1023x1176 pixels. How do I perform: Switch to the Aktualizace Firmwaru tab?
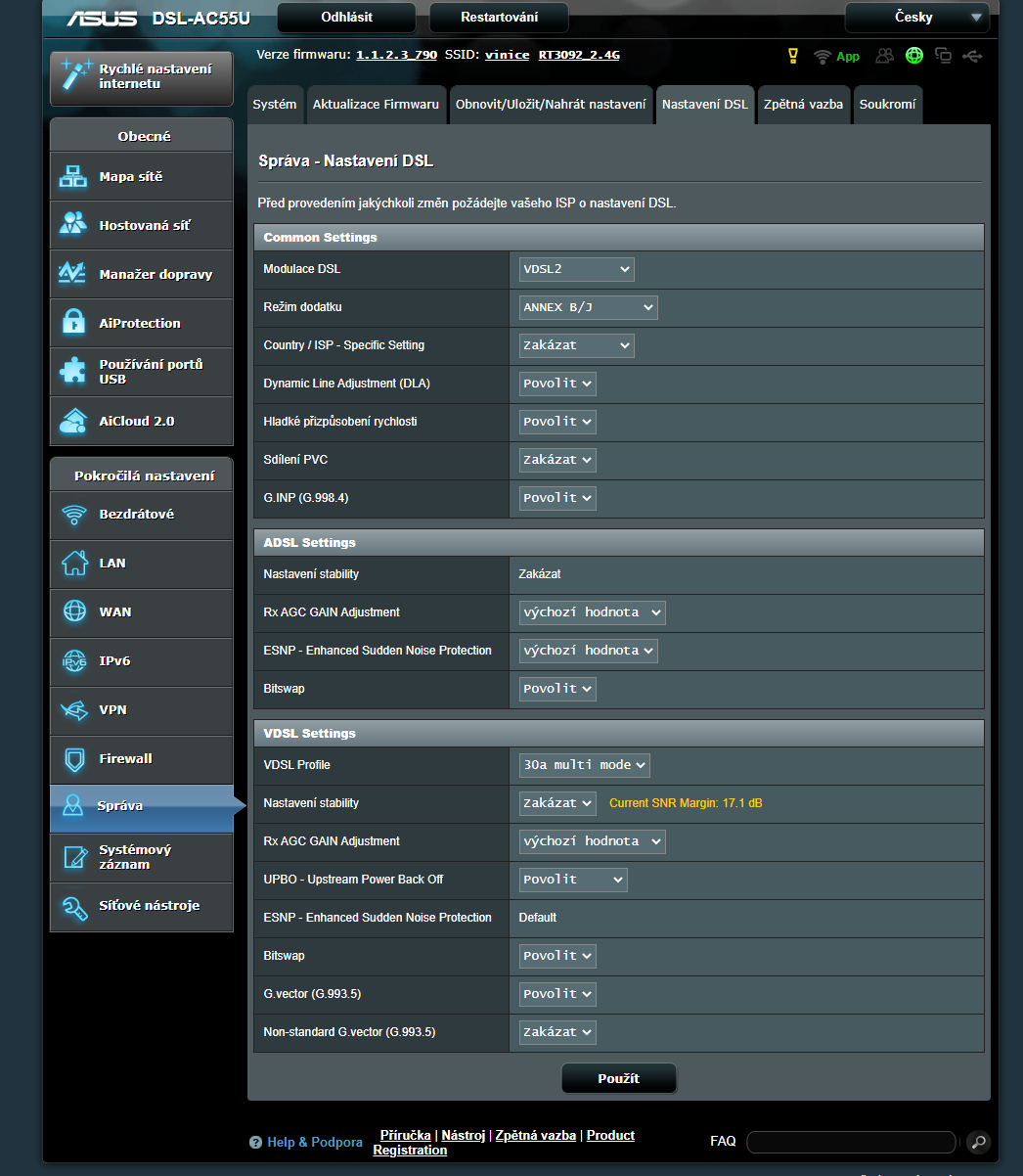pos(376,105)
